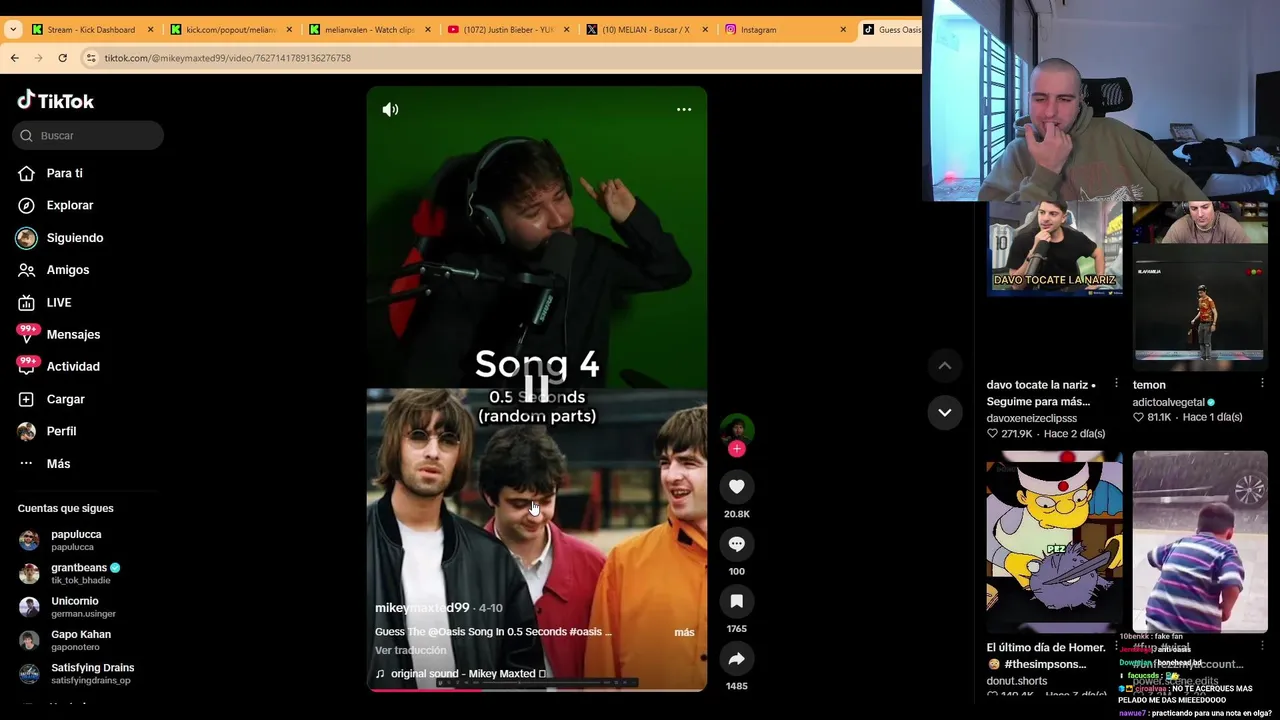Seek using the video progress bar
1280x720 pixels.
click(x=537, y=689)
